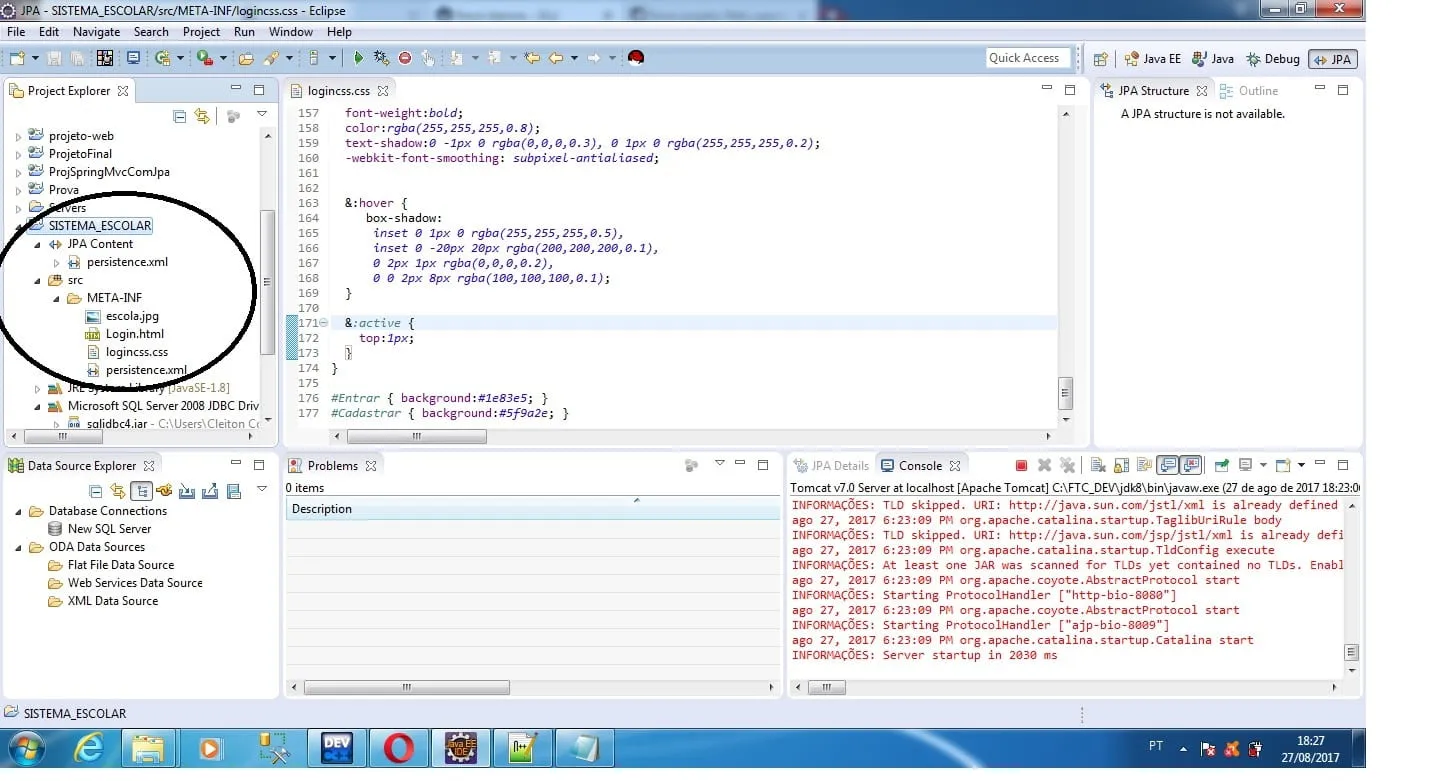Collapse the Database Connections tree node
1430x781 pixels.
pyautogui.click(x=18, y=511)
